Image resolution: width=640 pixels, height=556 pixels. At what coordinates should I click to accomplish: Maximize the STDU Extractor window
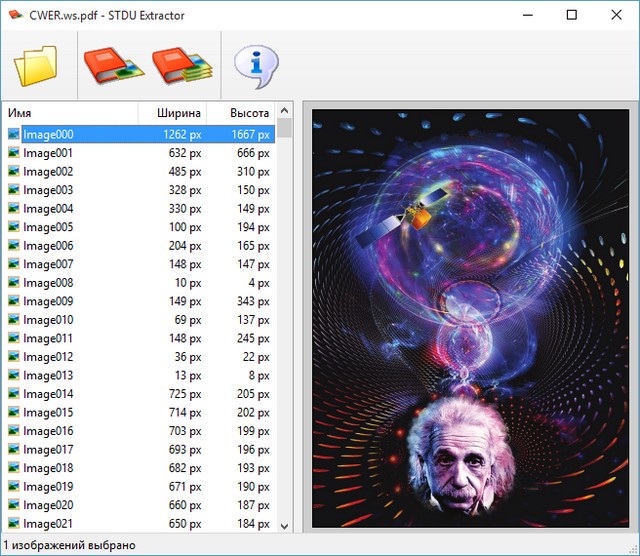point(571,15)
